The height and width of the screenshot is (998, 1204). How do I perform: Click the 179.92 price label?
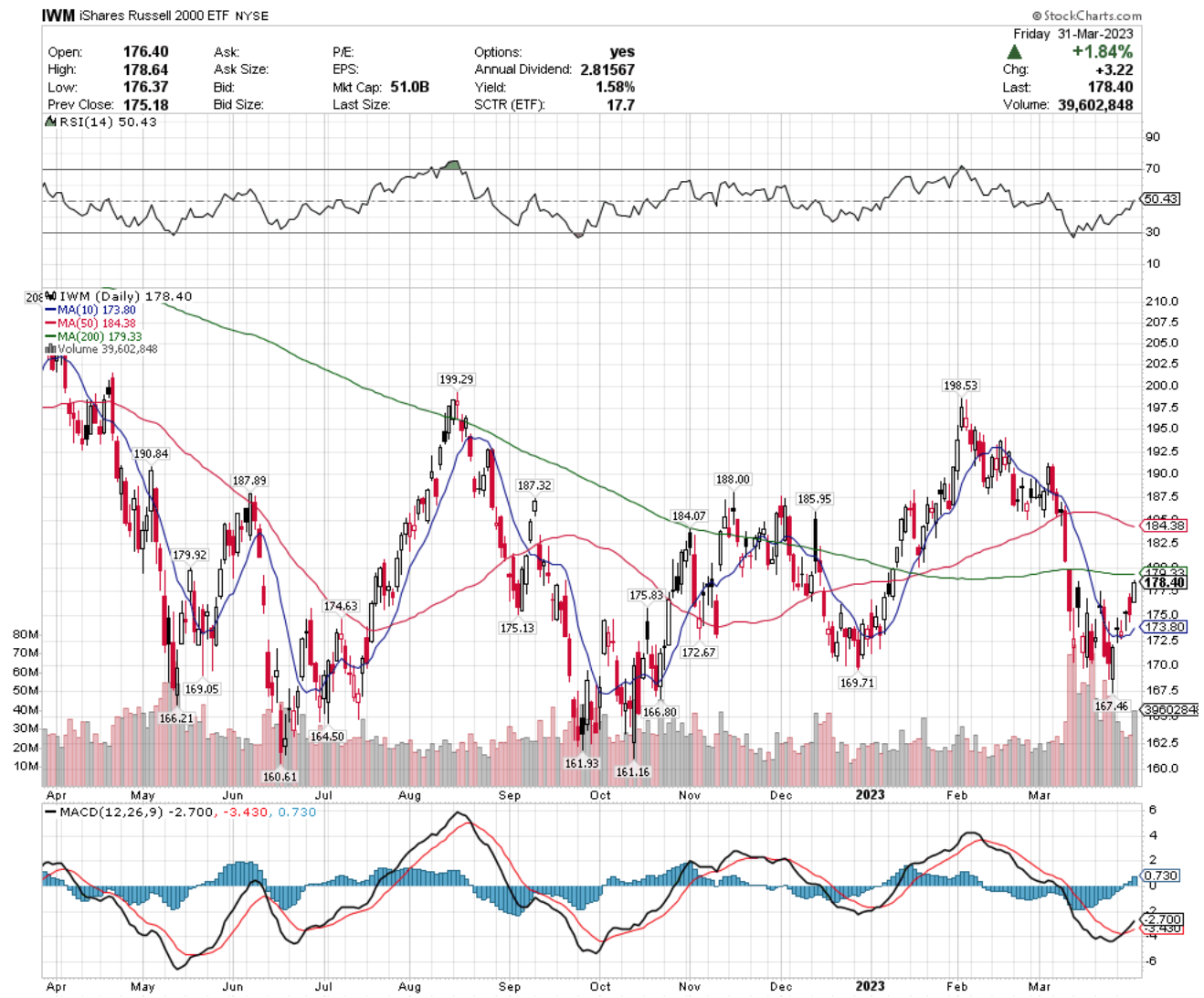coord(190,555)
